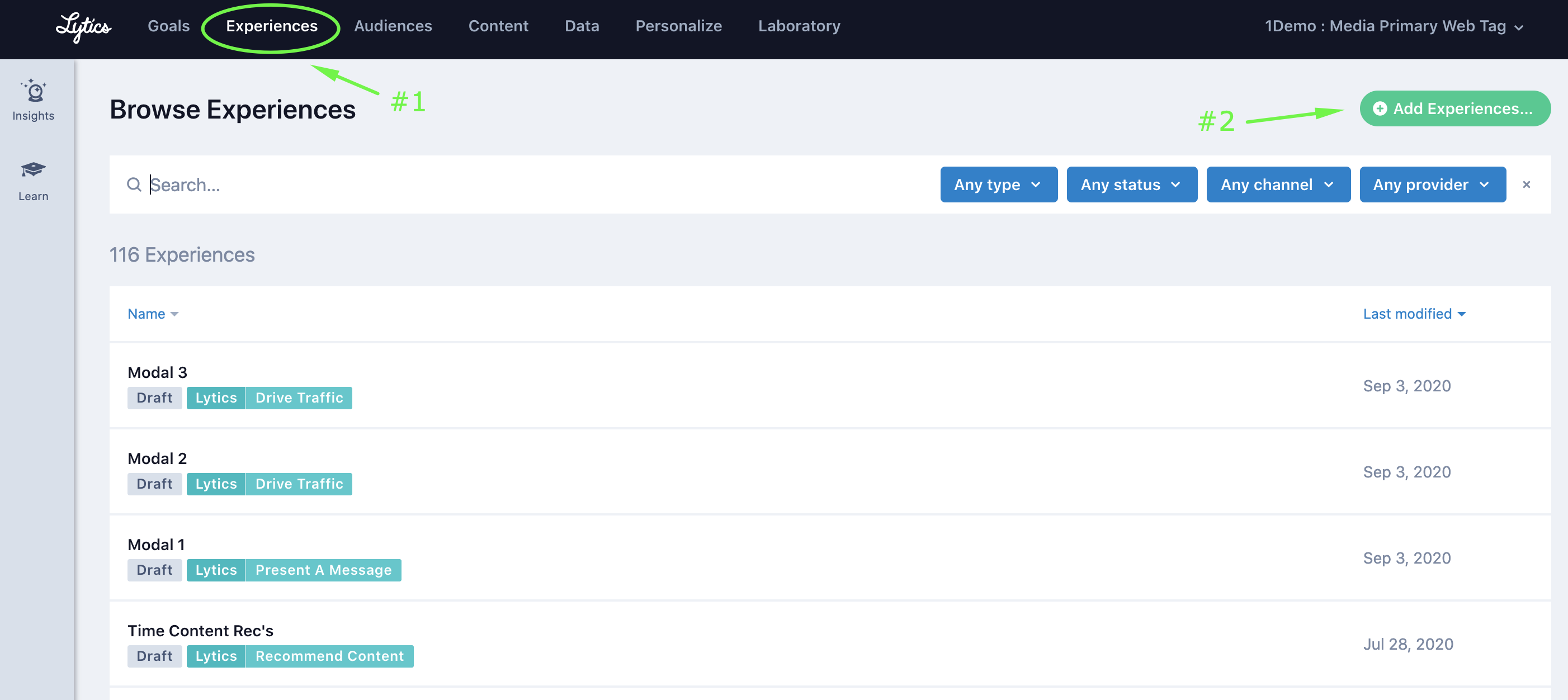Click plus icon on Add Experiences
The image size is (1568, 700).
click(x=1380, y=108)
